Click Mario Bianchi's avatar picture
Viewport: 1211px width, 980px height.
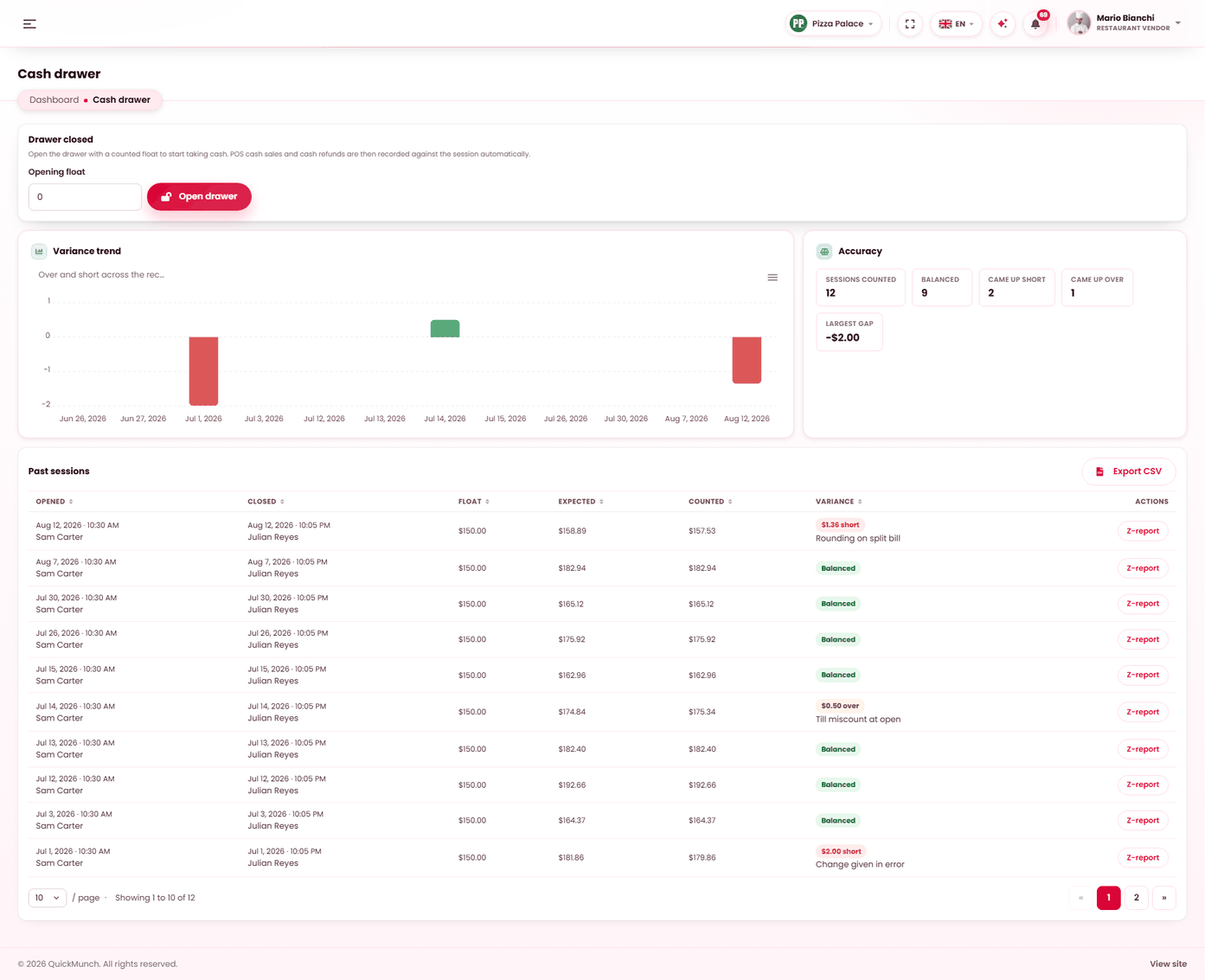coord(1079,23)
